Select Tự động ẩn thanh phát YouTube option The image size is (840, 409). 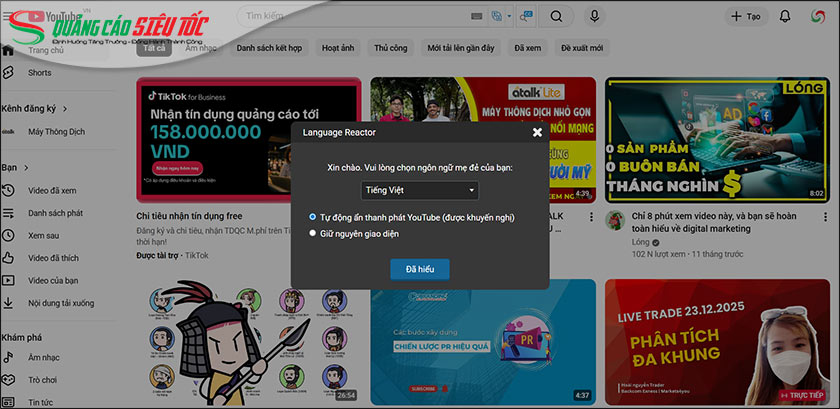(x=313, y=216)
